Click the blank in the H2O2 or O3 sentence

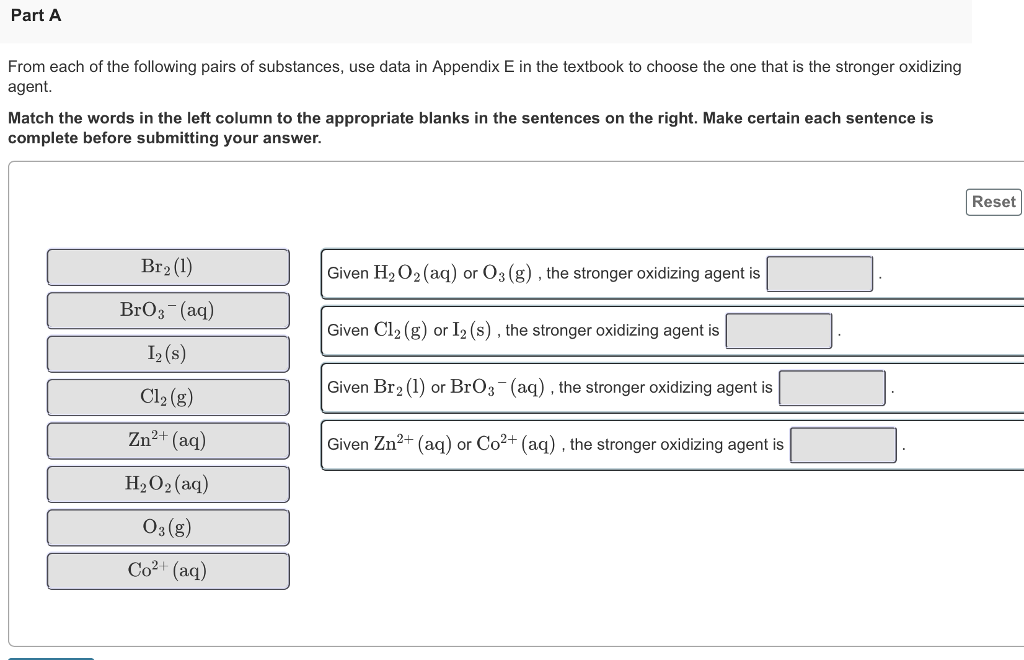point(820,273)
